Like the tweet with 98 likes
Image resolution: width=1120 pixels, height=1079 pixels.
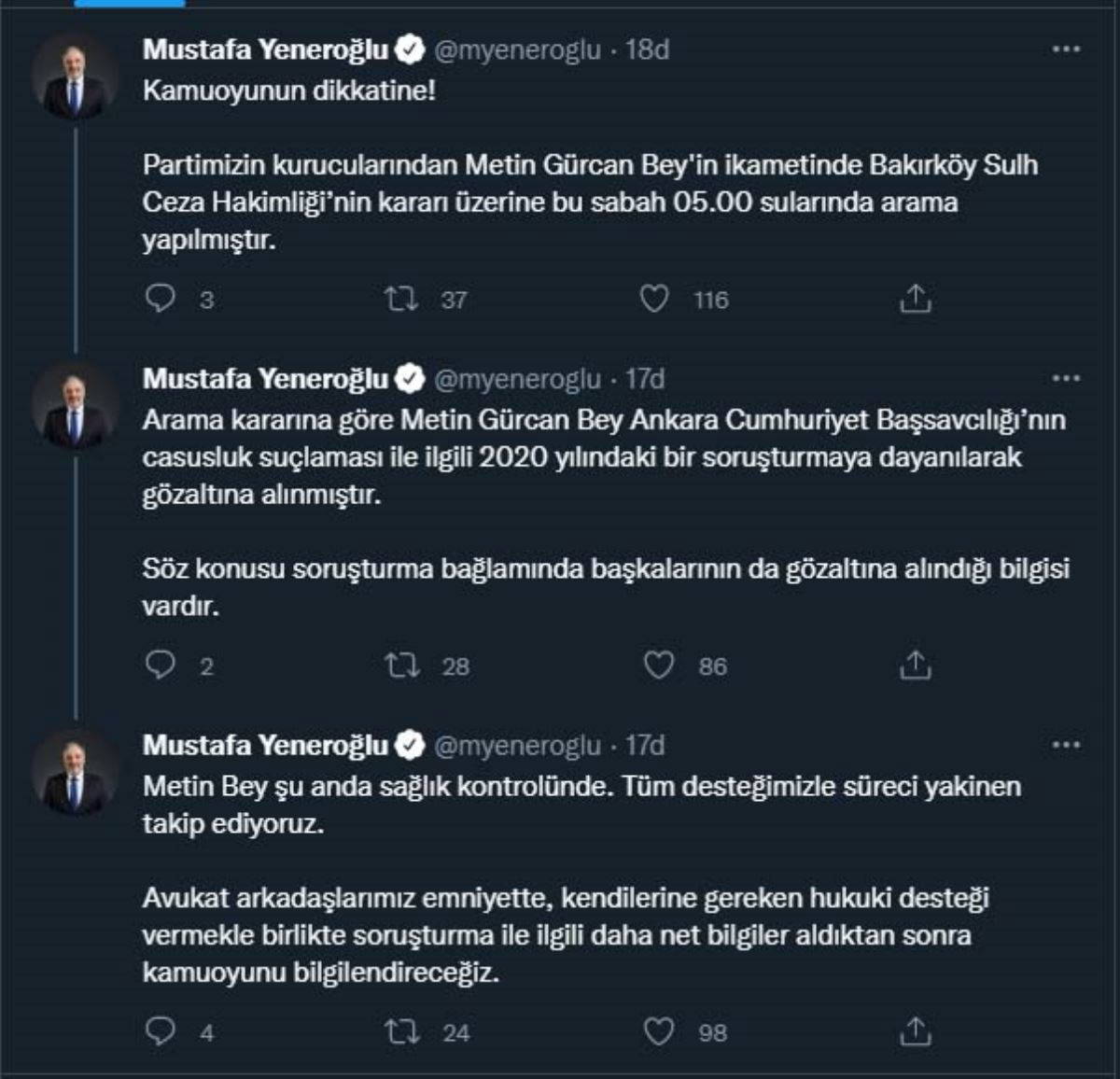[x=659, y=1032]
